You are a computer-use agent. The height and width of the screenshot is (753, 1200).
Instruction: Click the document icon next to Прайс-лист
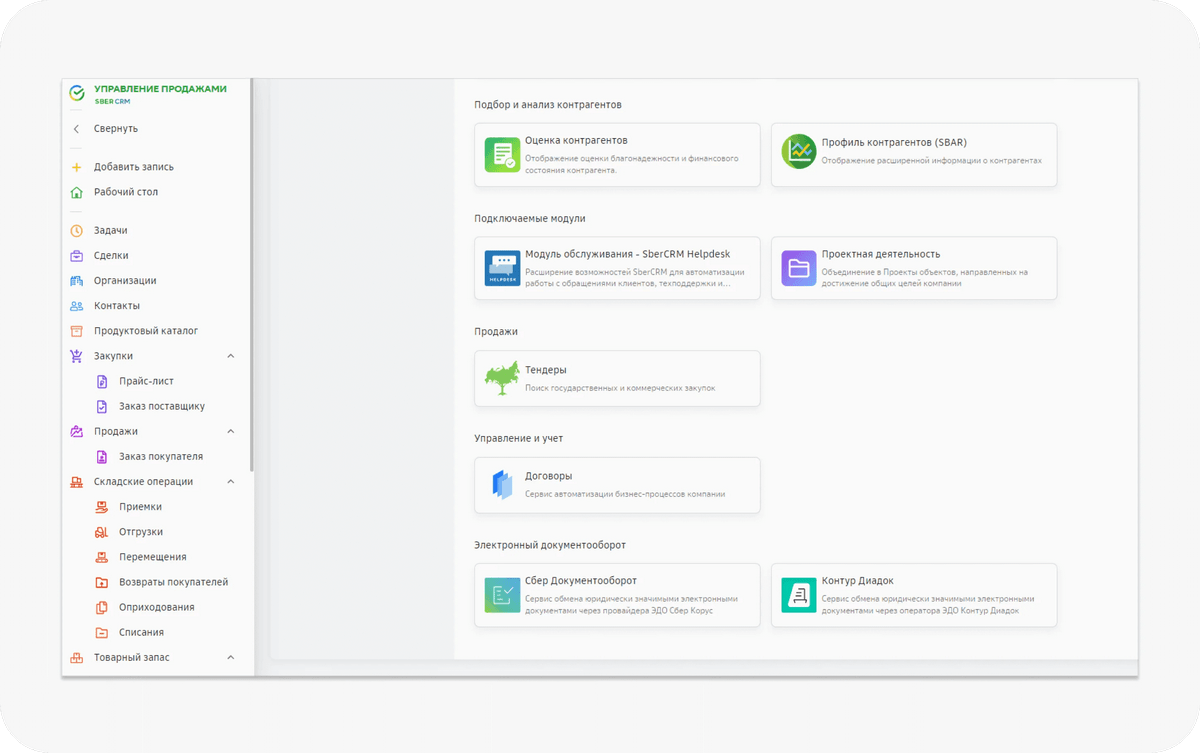click(101, 381)
